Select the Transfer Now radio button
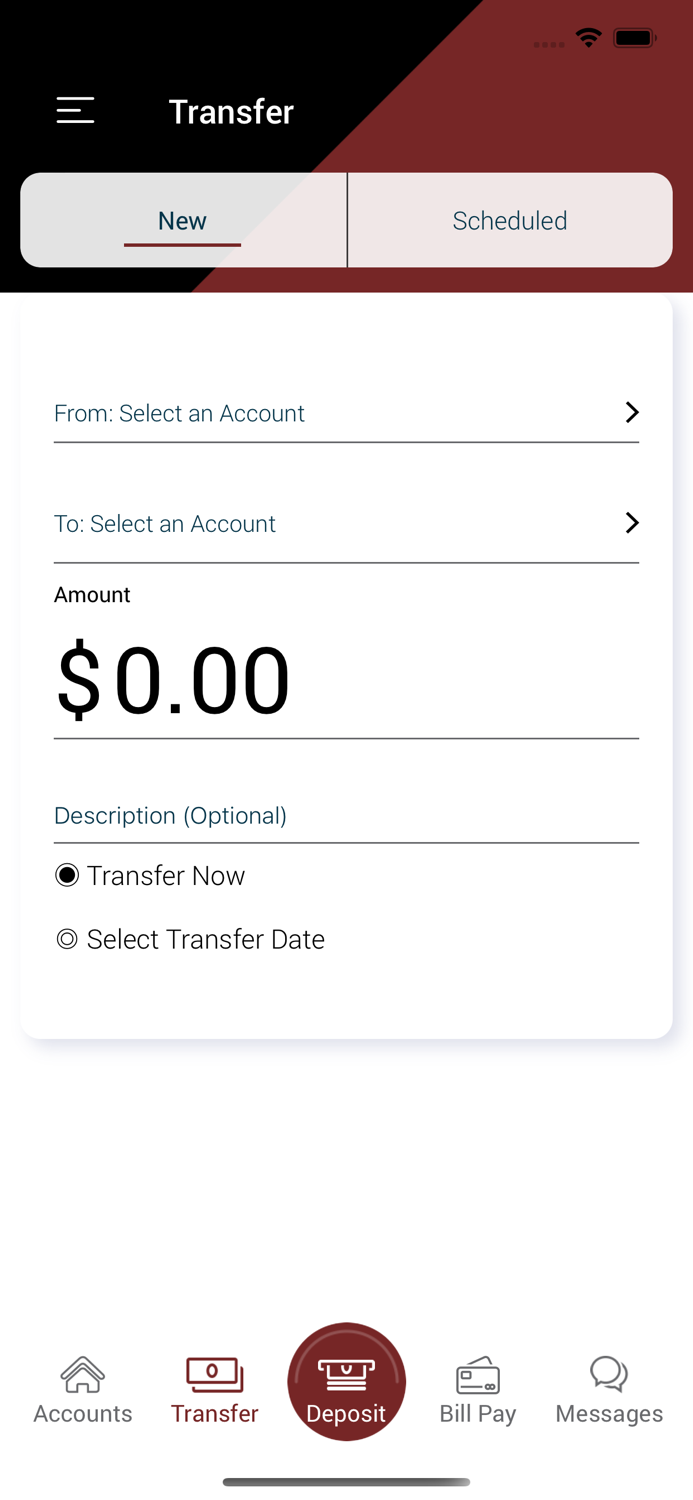Screen dimensions: 693x1500 pyautogui.click(x=67, y=874)
